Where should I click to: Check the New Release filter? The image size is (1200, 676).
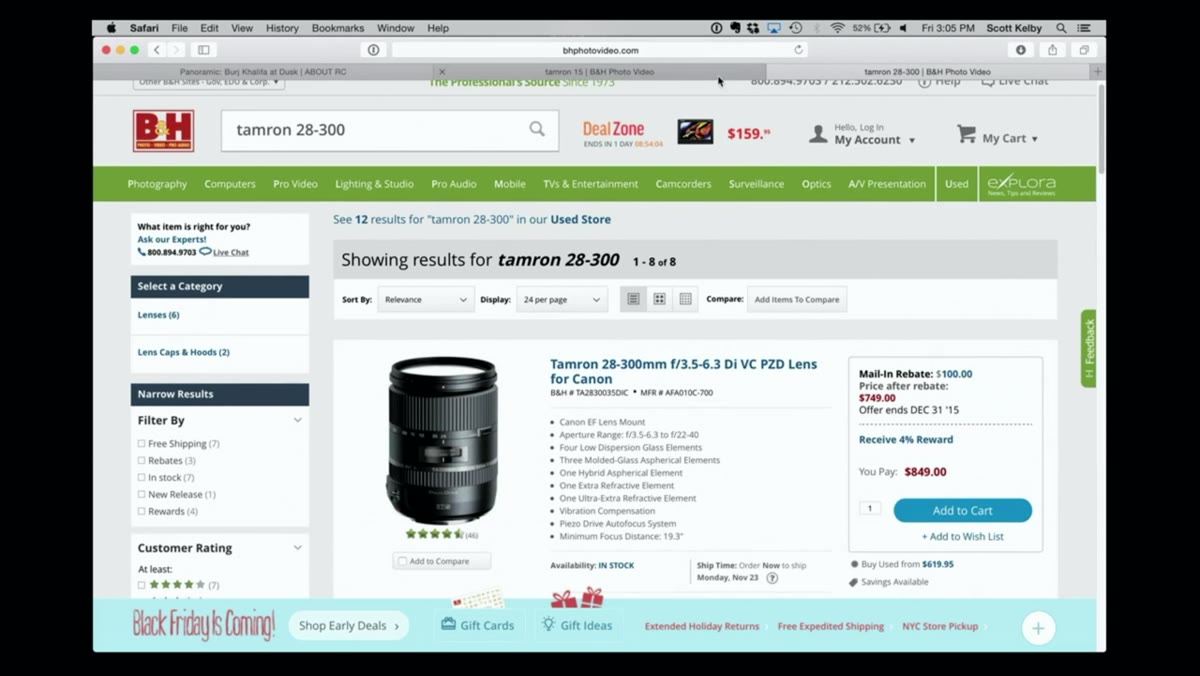[141, 494]
